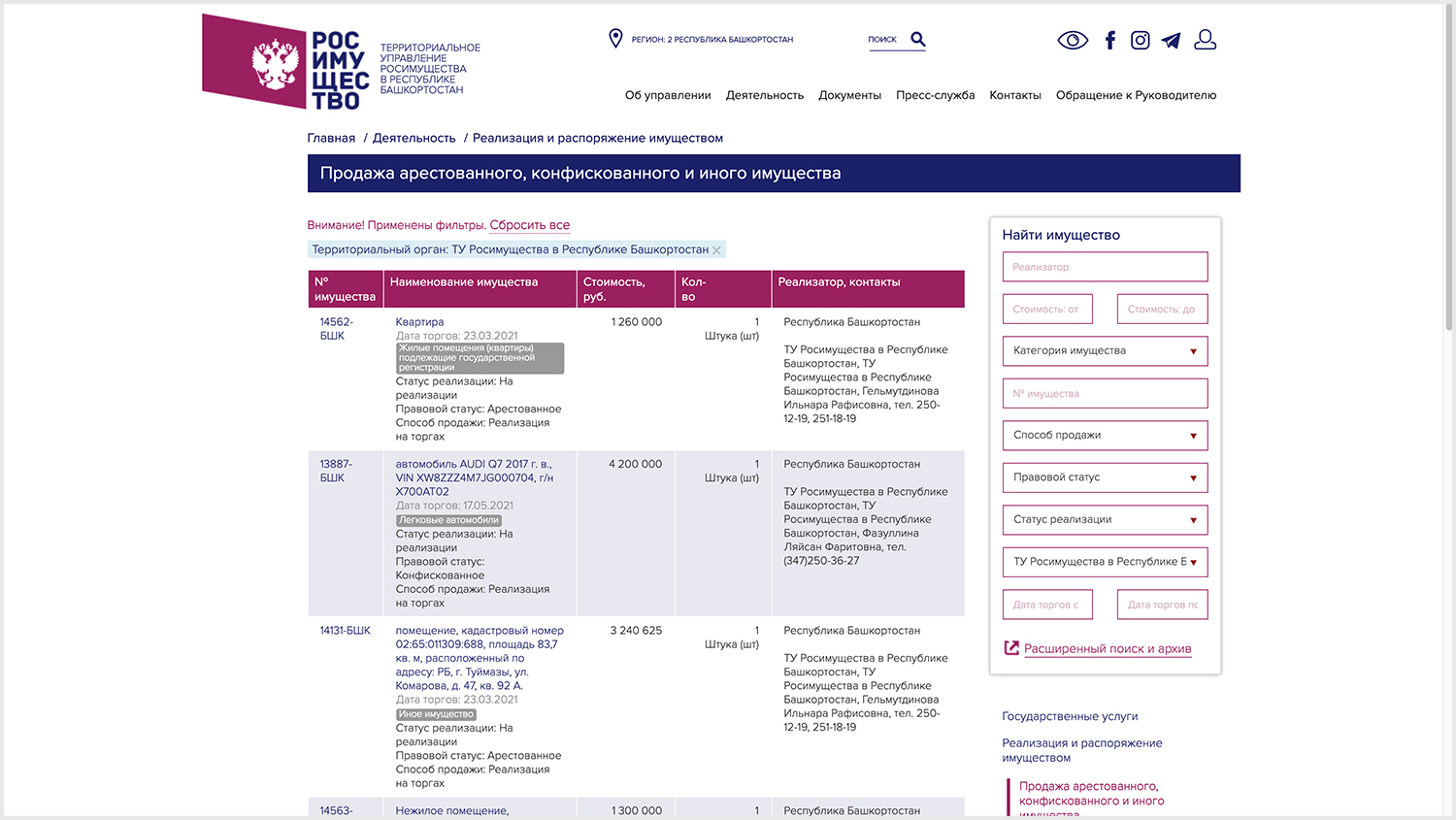Image resolution: width=1456 pixels, height=820 pixels.
Task: Click the search magnifier icon
Action: point(918,40)
